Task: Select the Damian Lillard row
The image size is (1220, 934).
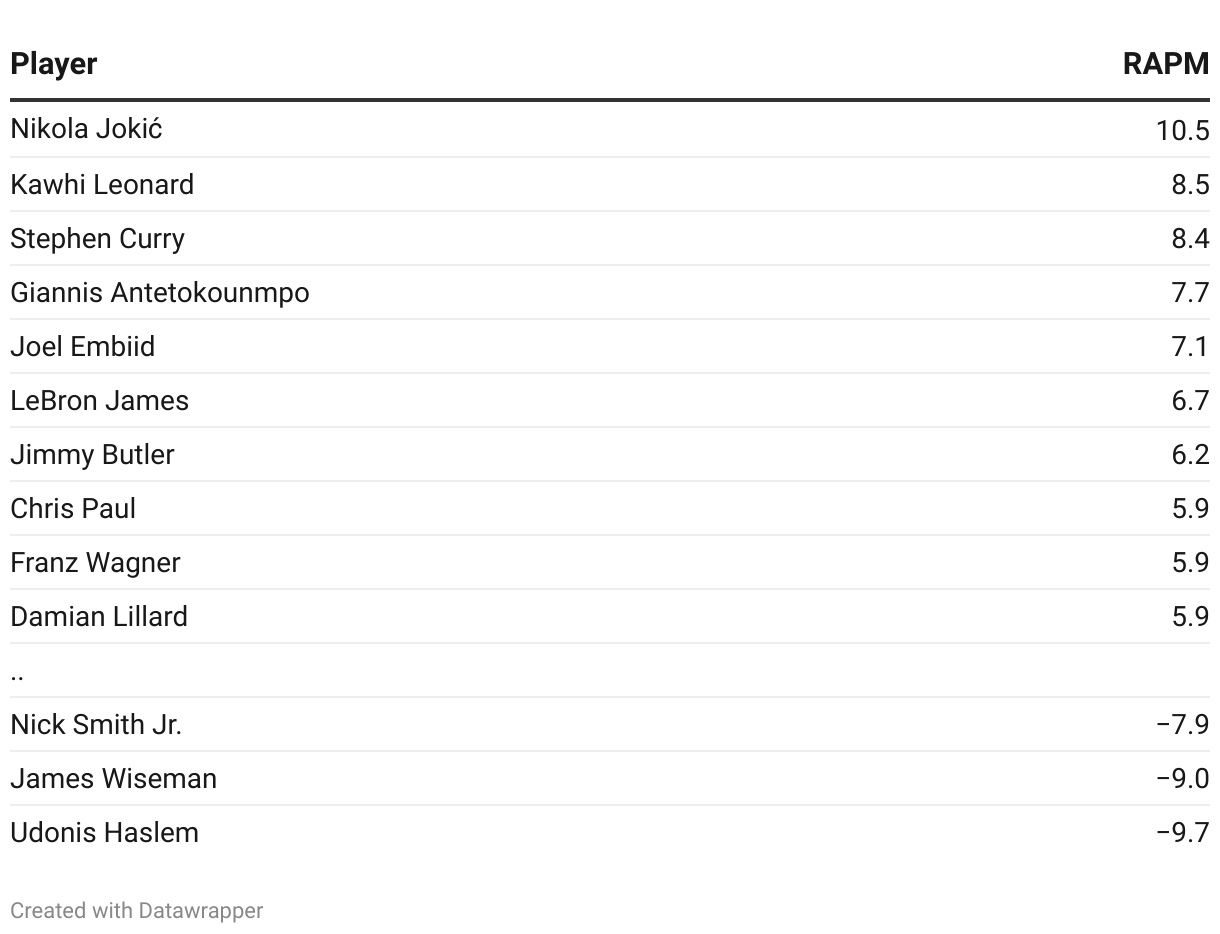Action: coord(610,617)
